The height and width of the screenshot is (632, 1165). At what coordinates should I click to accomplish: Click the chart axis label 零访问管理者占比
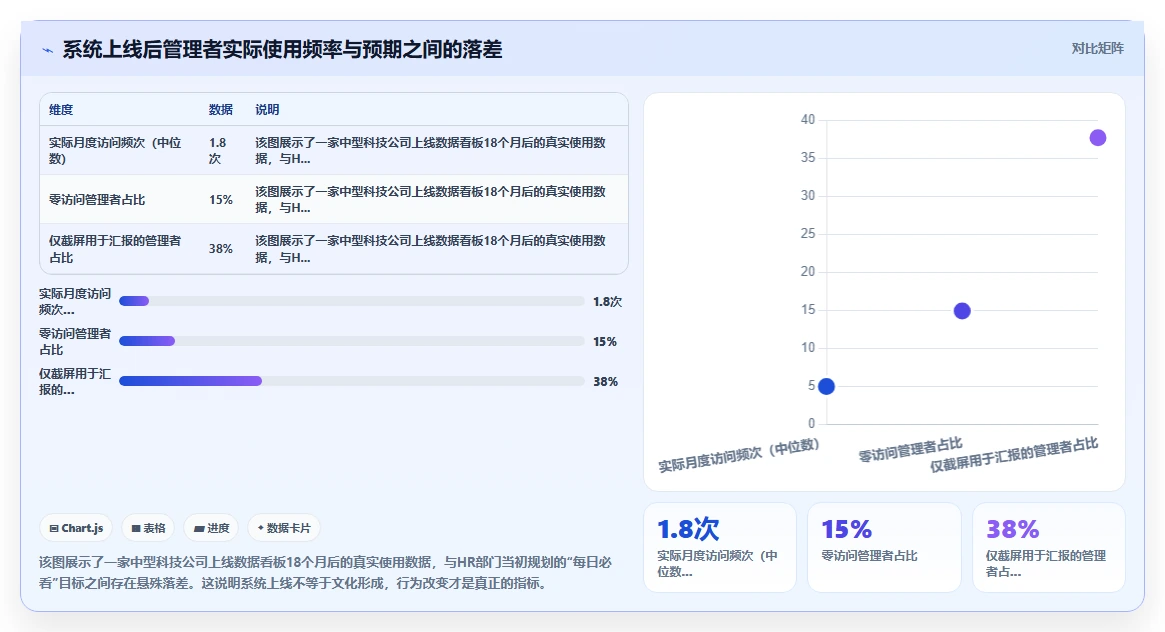[x=910, y=450]
